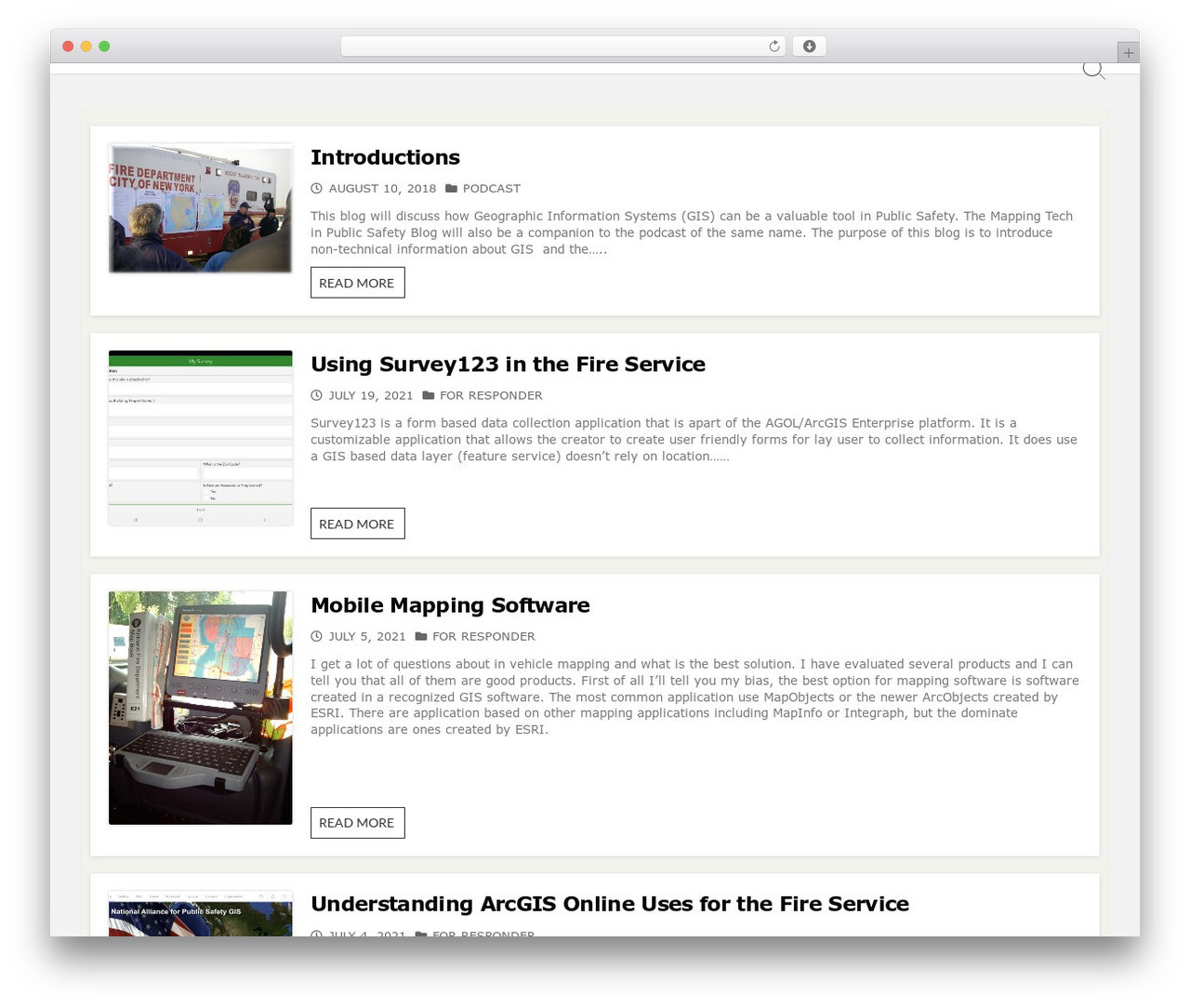1190x1008 pixels.
Task: Add a new tab with plus button
Action: point(1128,53)
